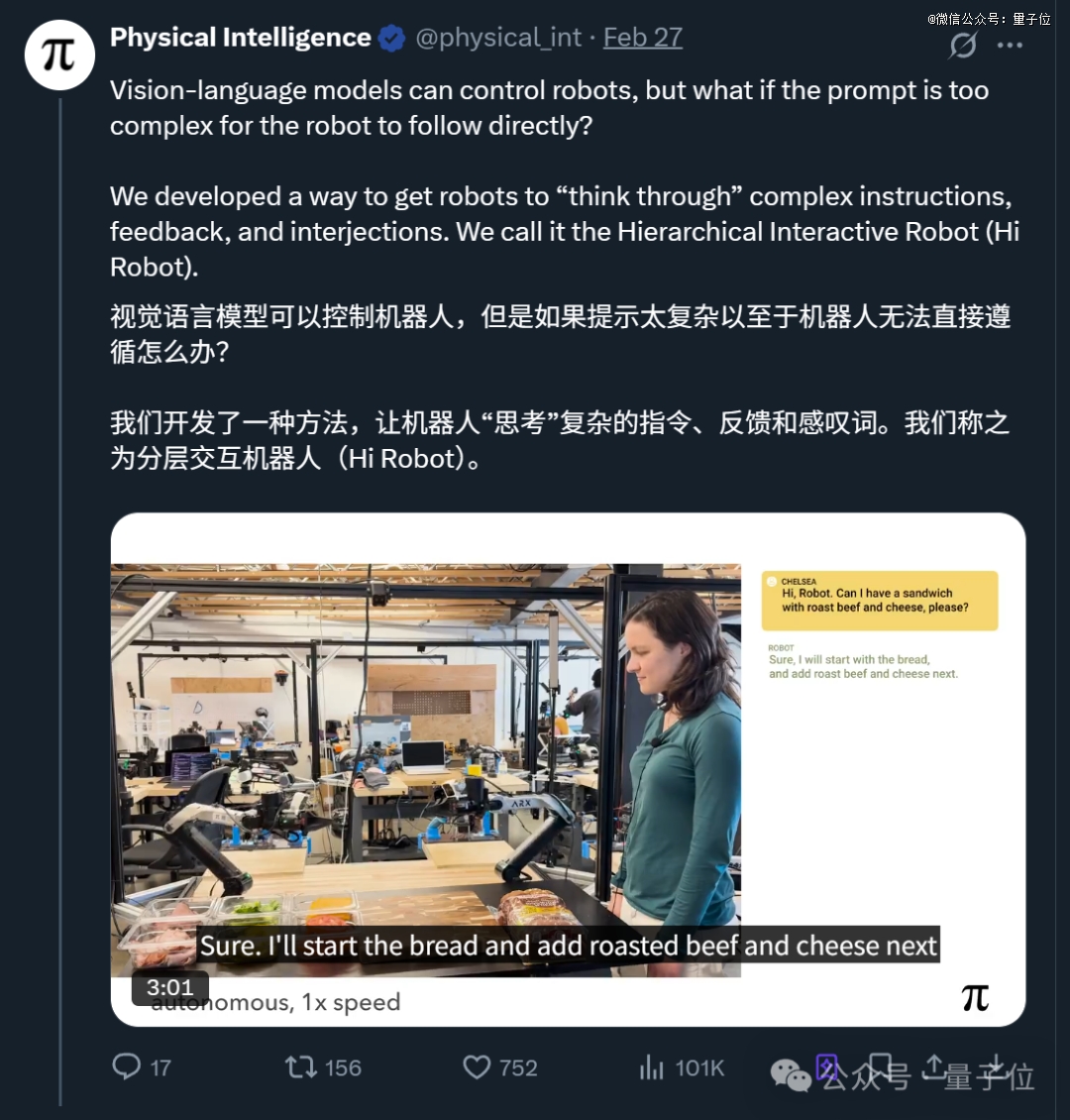1070x1120 pixels.
Task: Click the English tweet text
Action: pos(564,178)
